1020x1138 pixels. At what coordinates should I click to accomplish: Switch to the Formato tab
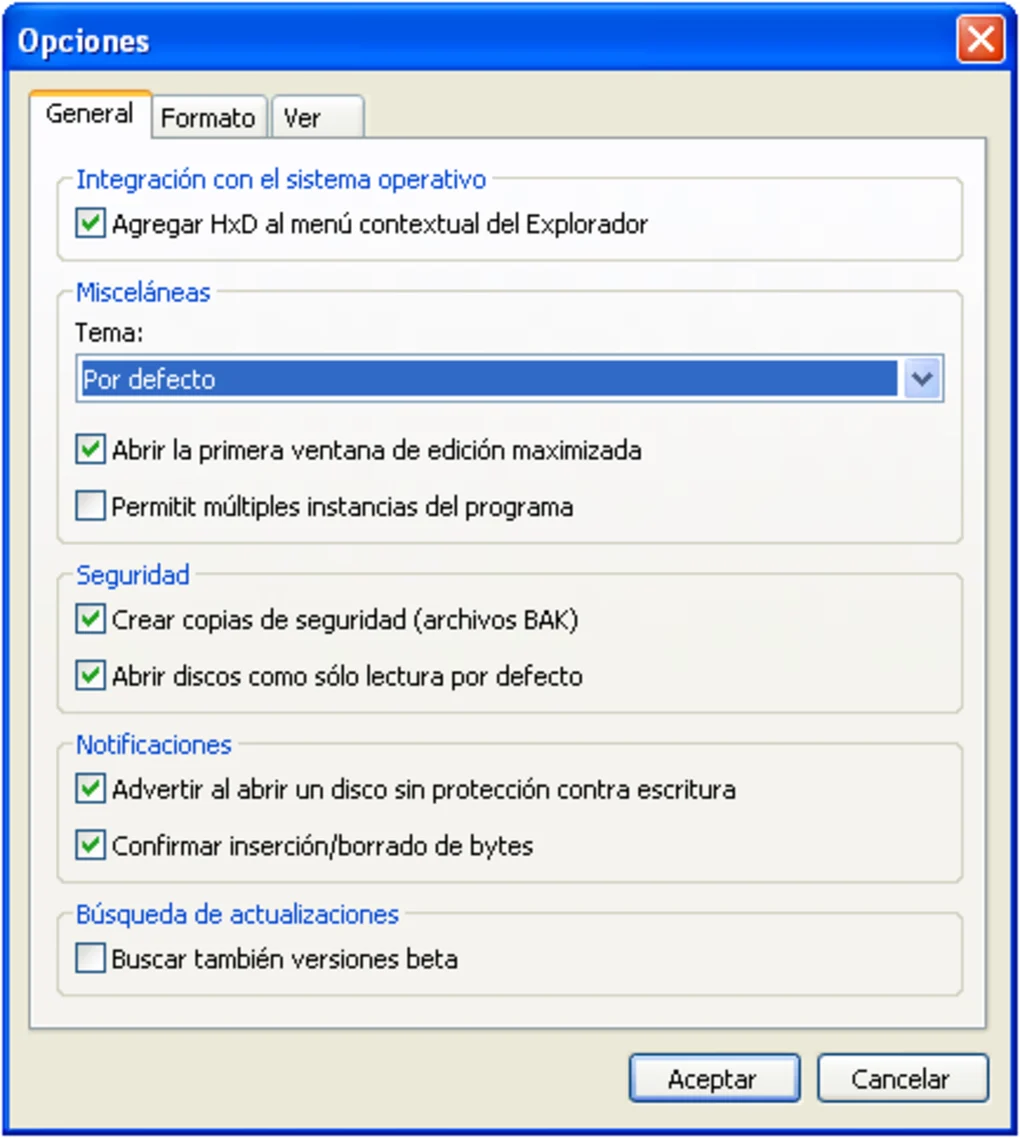click(x=208, y=117)
